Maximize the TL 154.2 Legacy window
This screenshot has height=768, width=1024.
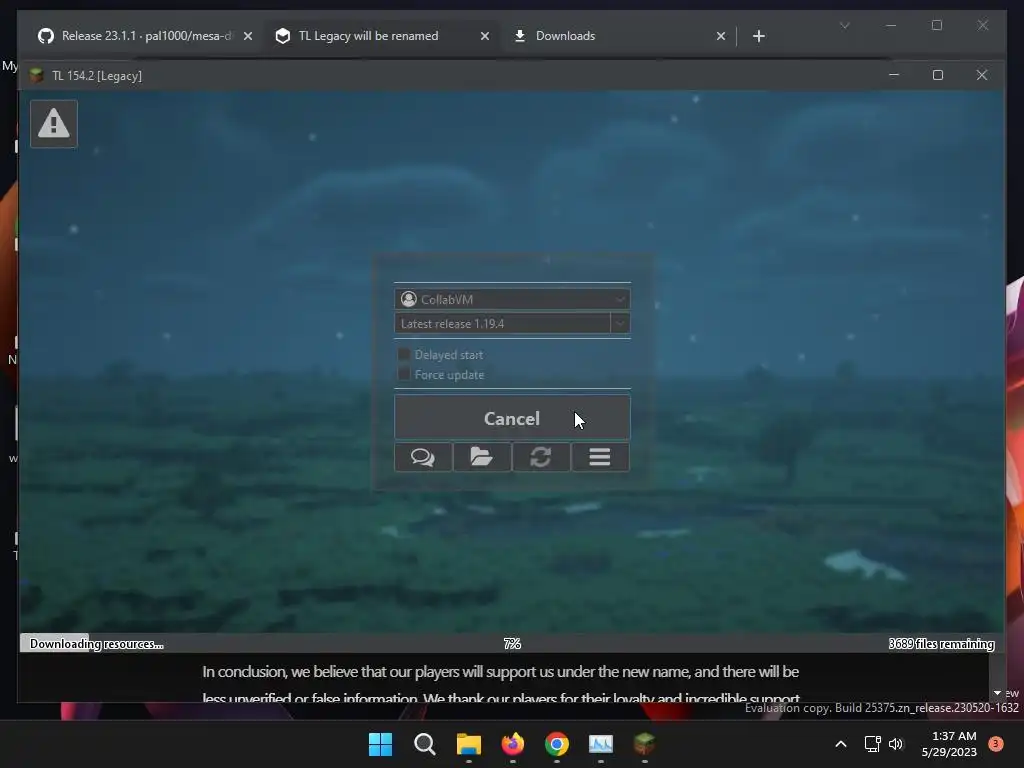click(938, 75)
